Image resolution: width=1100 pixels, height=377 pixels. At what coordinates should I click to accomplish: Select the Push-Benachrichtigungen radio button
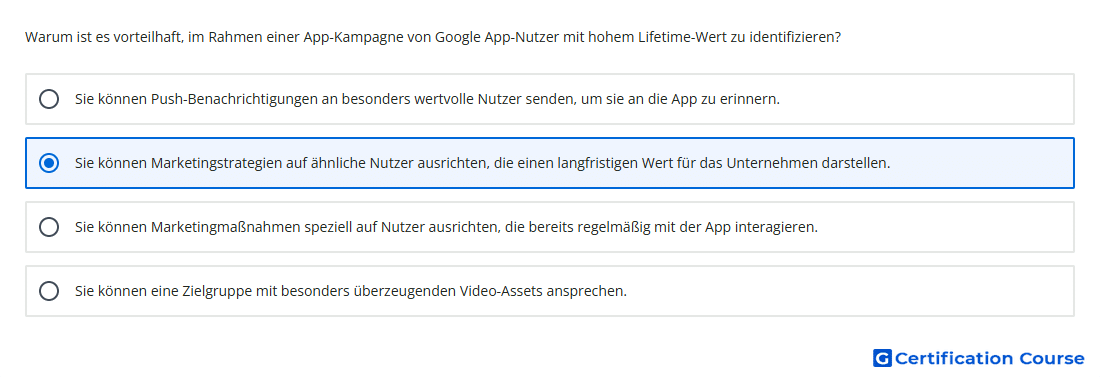pos(49,99)
